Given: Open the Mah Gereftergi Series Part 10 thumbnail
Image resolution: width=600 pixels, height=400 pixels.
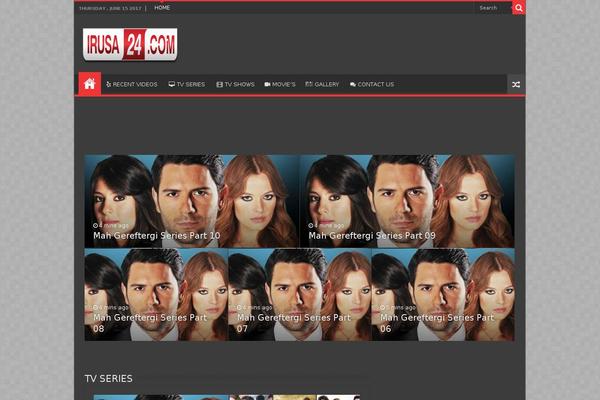Looking at the screenshot, I should (x=192, y=201).
